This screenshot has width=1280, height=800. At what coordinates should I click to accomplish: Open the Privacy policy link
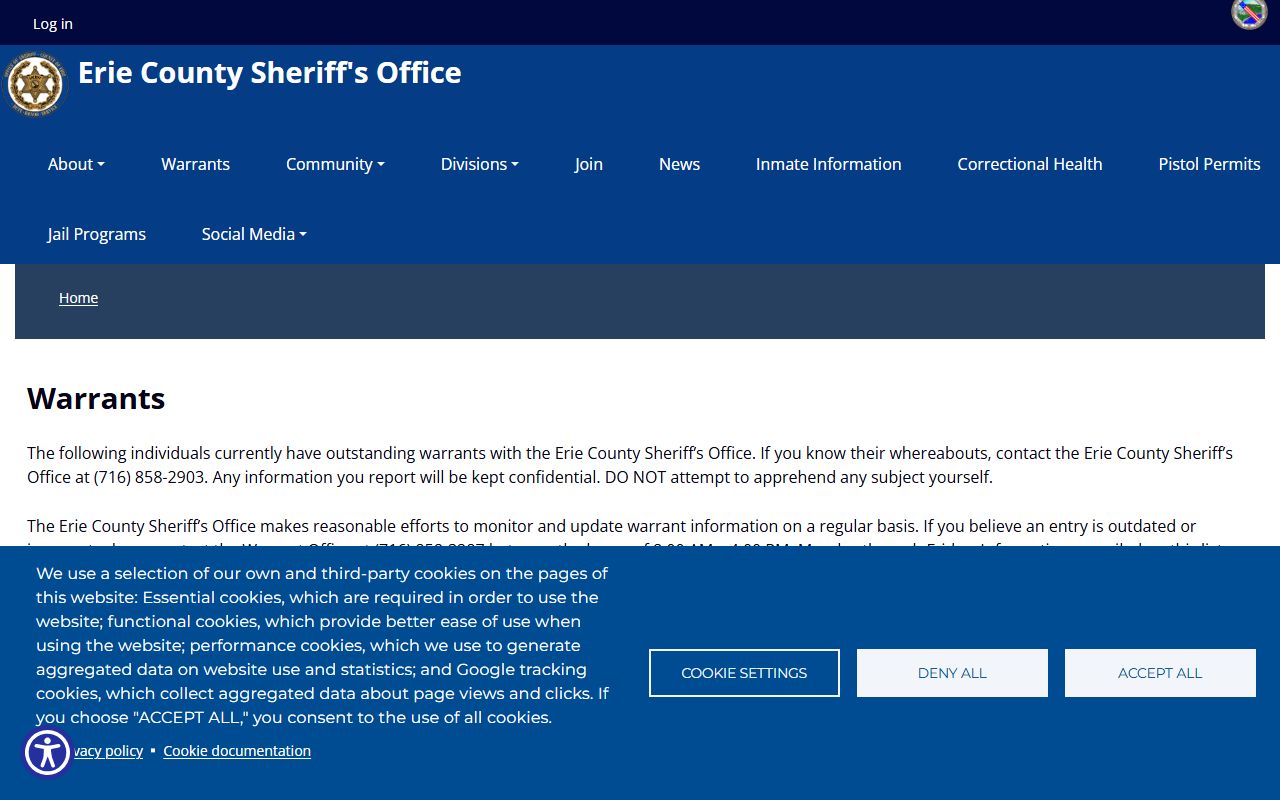click(108, 751)
